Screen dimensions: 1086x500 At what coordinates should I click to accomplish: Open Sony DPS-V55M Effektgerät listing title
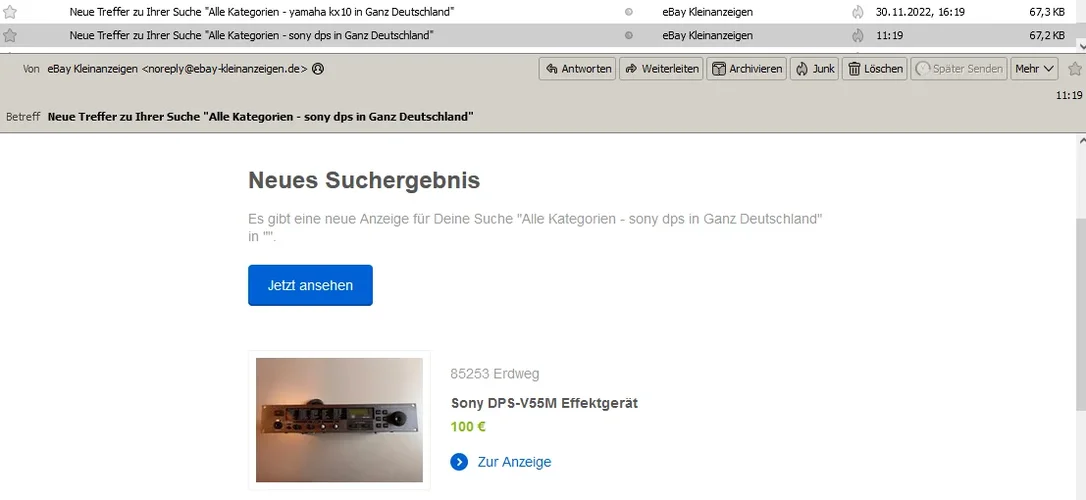click(x=544, y=403)
